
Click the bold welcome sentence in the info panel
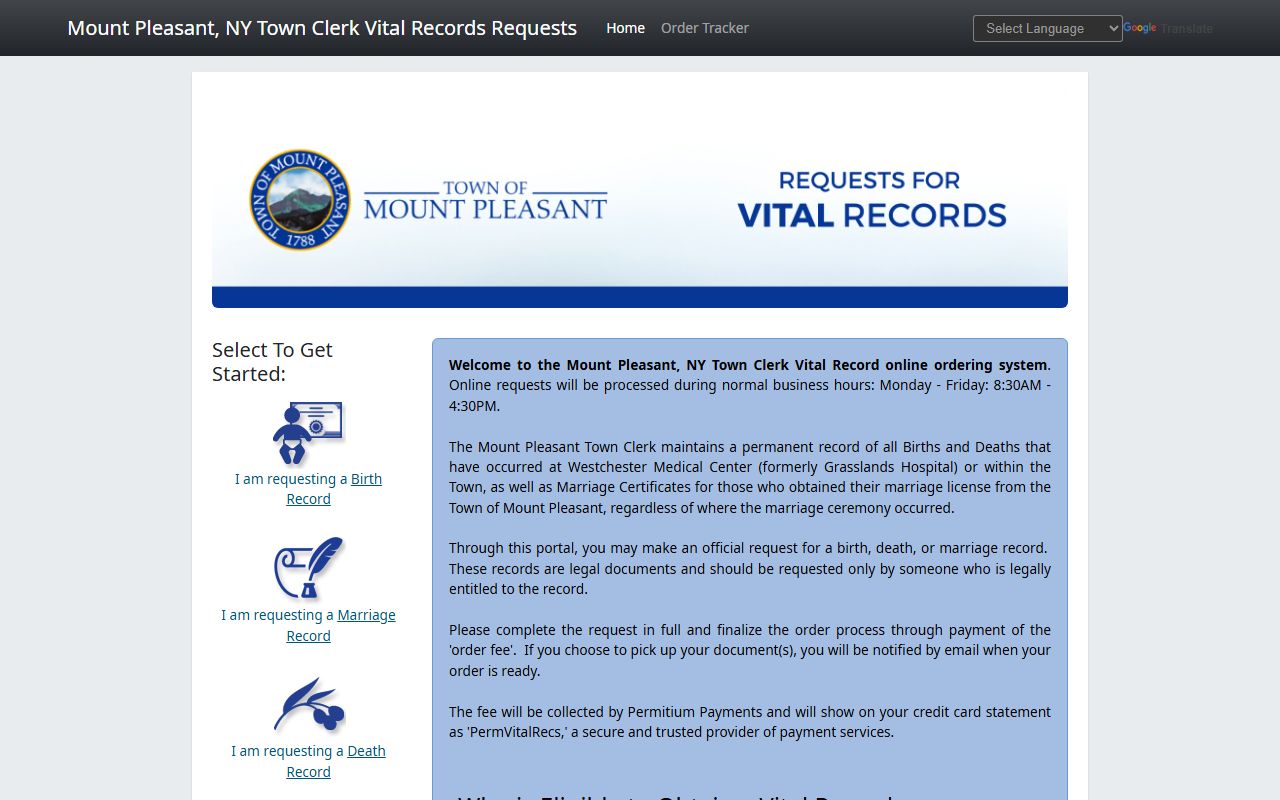pos(749,365)
